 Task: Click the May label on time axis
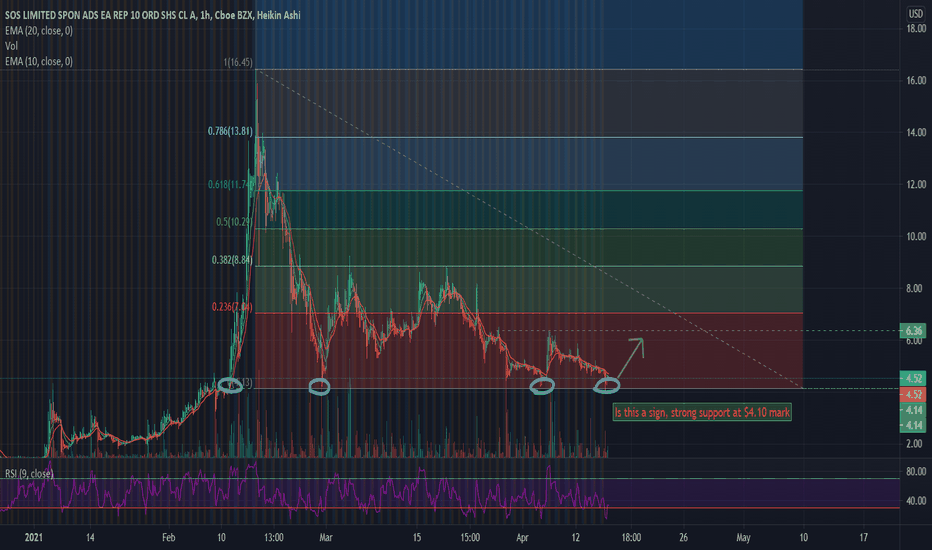pyautogui.click(x=743, y=538)
